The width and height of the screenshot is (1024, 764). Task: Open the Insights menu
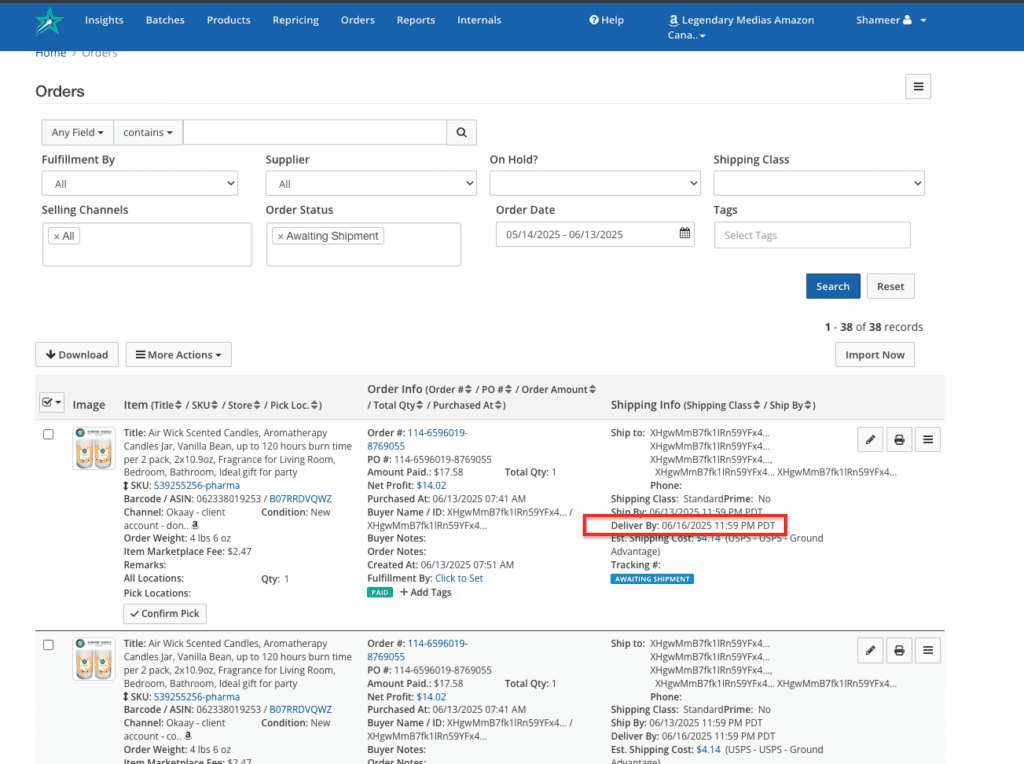pyautogui.click(x=104, y=20)
